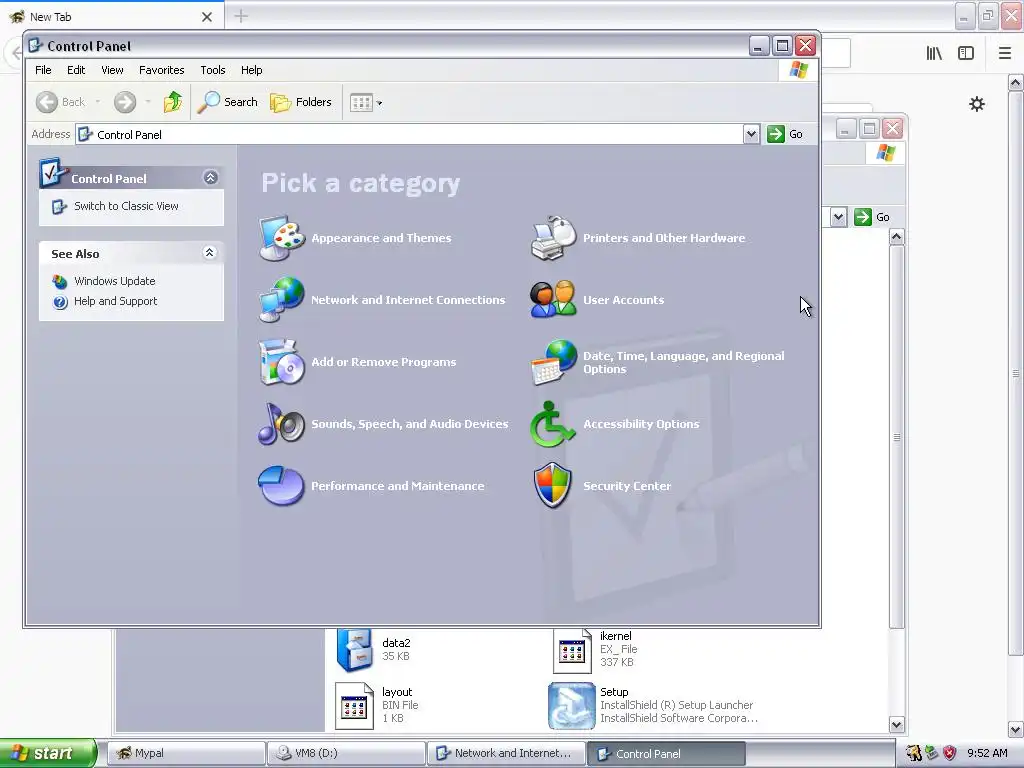The height and width of the screenshot is (768, 1024).
Task: Select the data2 file icon
Action: click(355, 650)
